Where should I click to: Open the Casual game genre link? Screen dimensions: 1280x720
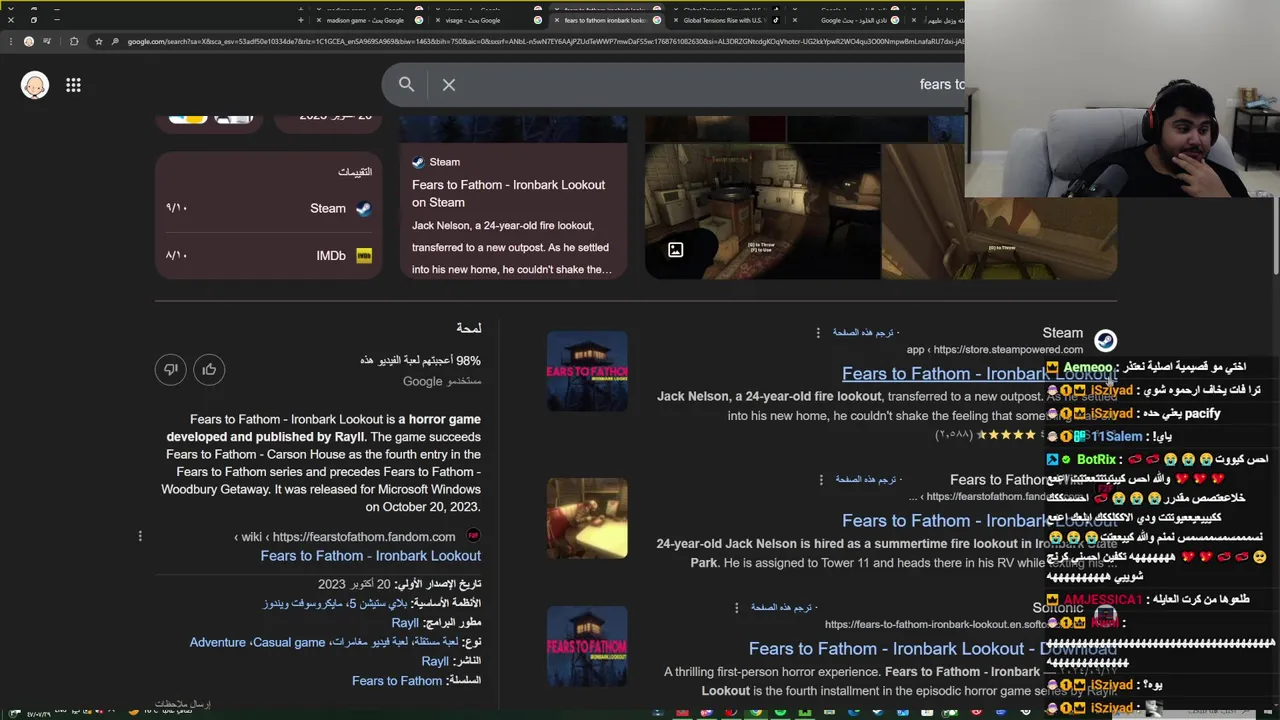tap(288, 642)
